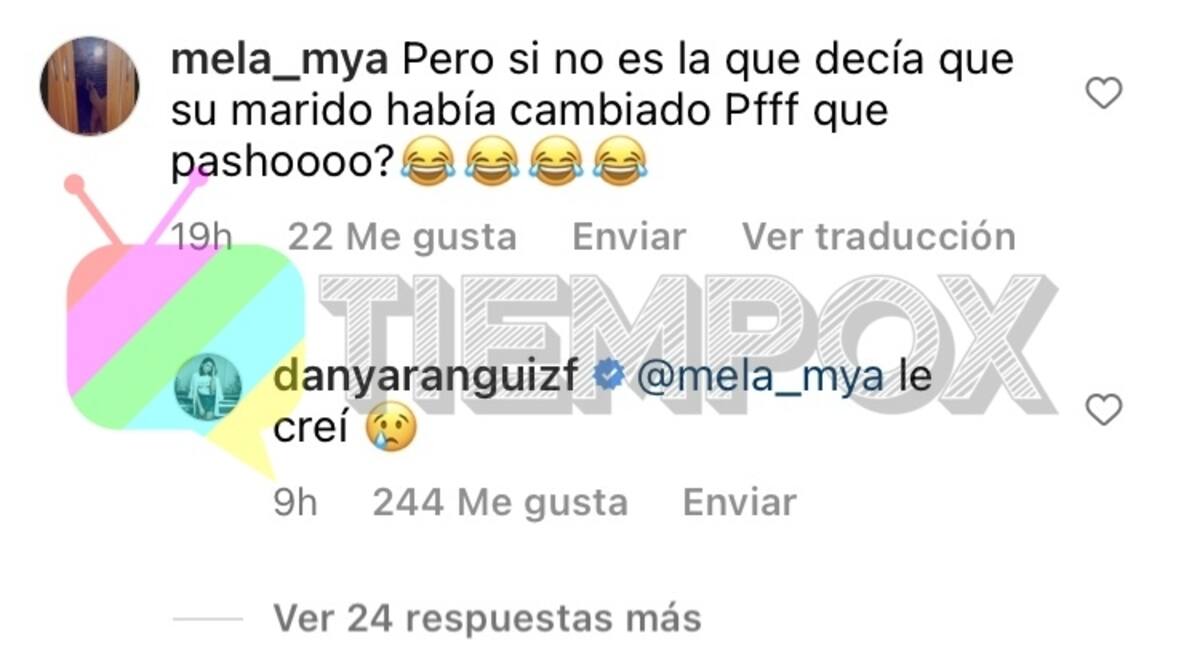
Task: Click the TIEMPOX watermark text
Action: (688, 345)
